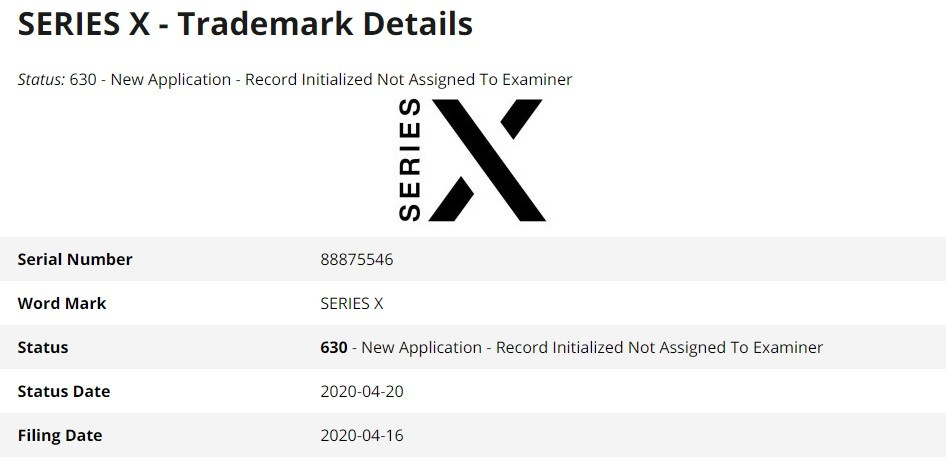The image size is (946, 462).
Task: Click the SERIES X word mark value
Action: (x=352, y=303)
